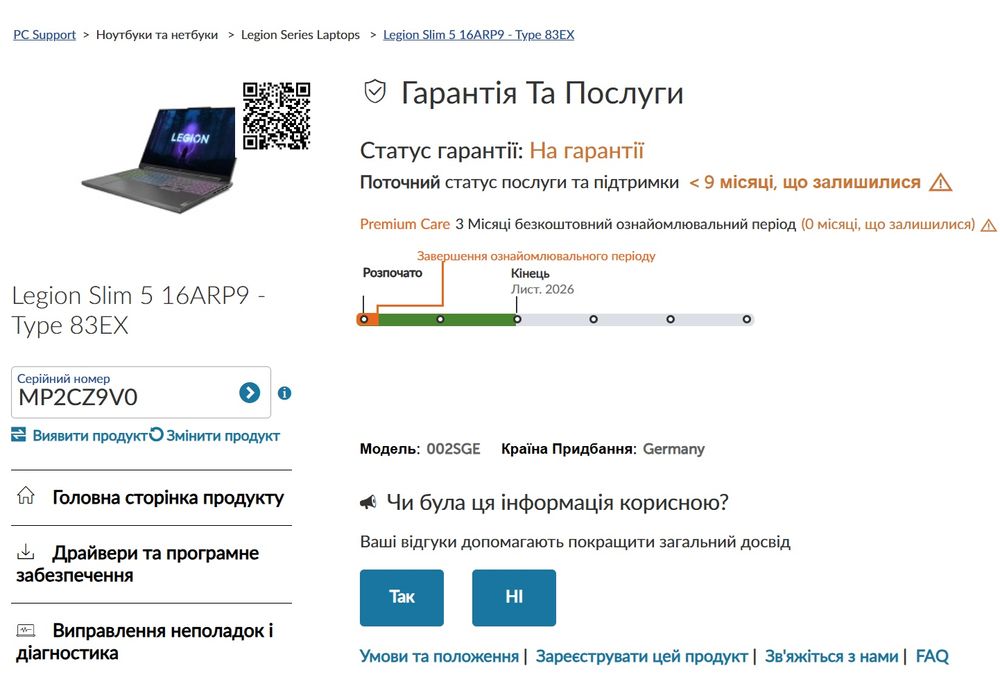Click the Виявити продукт link
The height and width of the screenshot is (680, 1000).
[90, 436]
